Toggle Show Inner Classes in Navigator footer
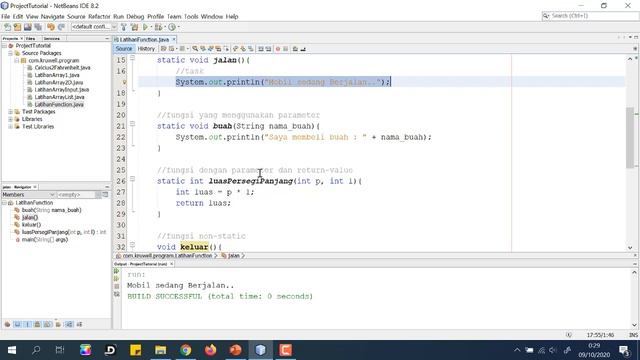640x360 pixels. (47, 324)
